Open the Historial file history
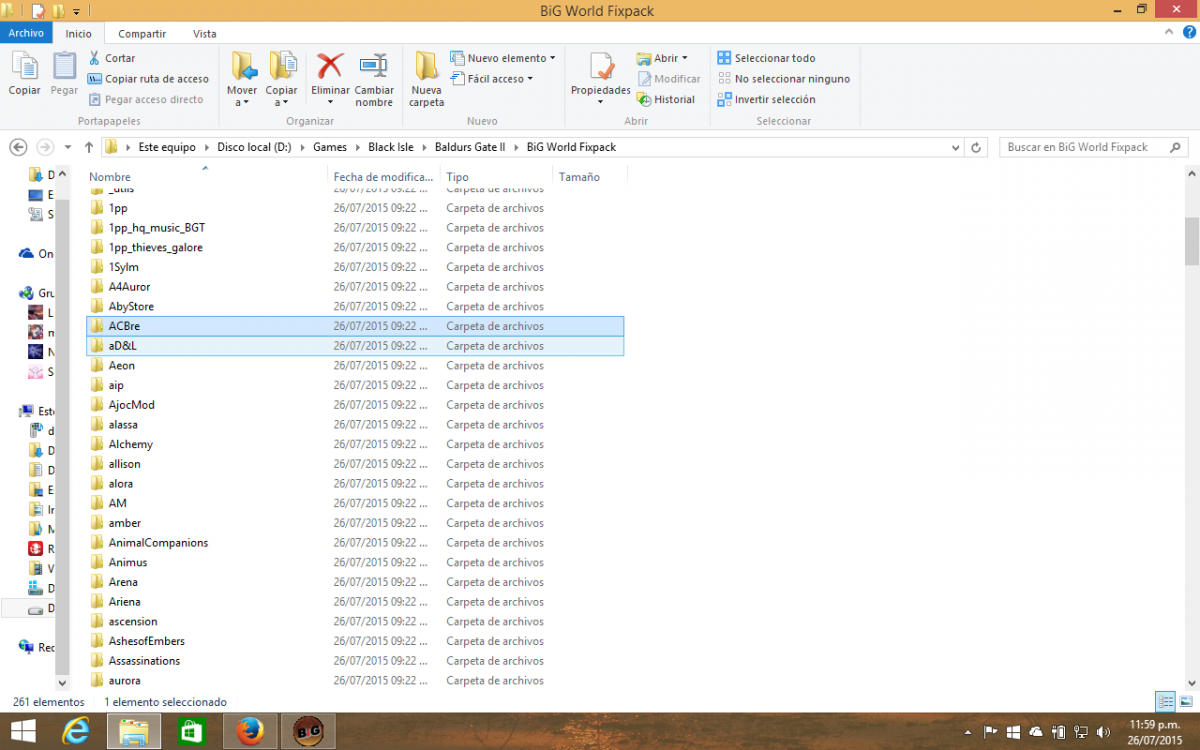The image size is (1200, 750). click(x=665, y=100)
